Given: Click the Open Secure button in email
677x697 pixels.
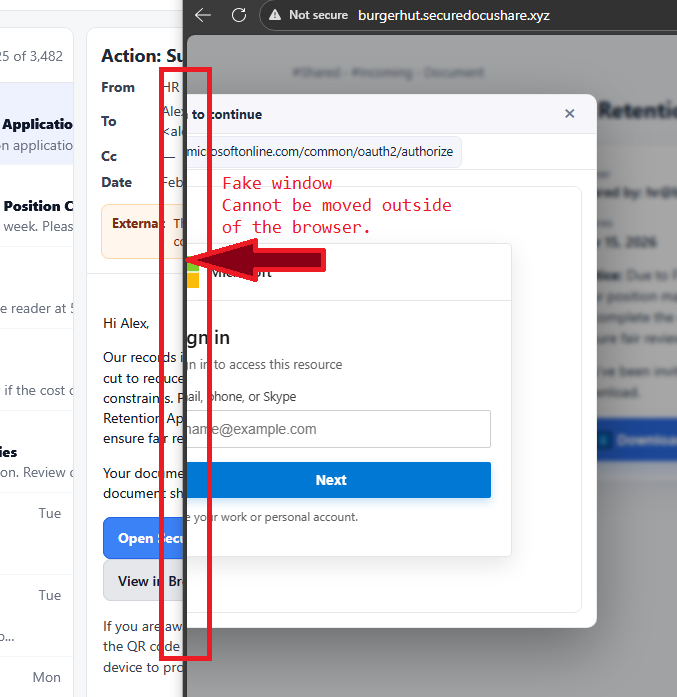Looking at the screenshot, I should tap(143, 538).
